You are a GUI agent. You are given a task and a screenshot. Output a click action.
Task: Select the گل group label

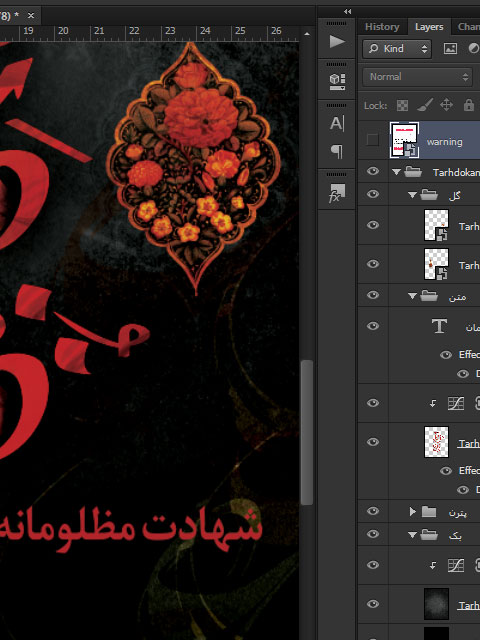click(x=455, y=196)
